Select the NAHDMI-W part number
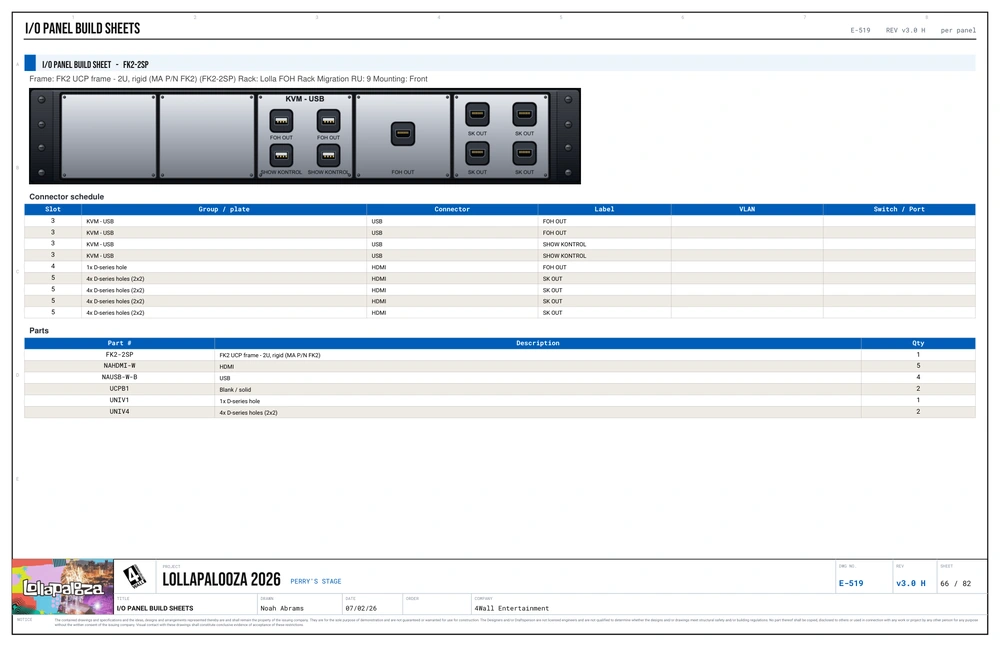The height and width of the screenshot is (647, 1000). [x=119, y=366]
